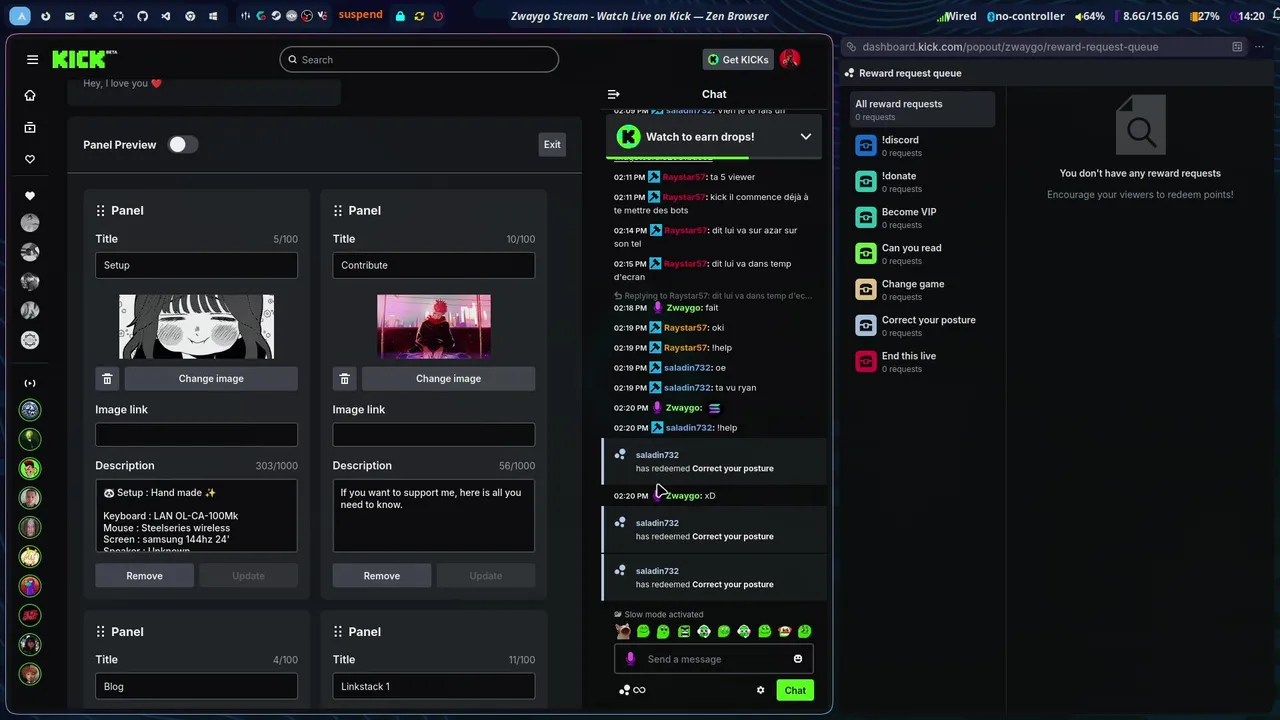Open the user profile avatar
Screen dimensions: 1280x720
coord(790,59)
